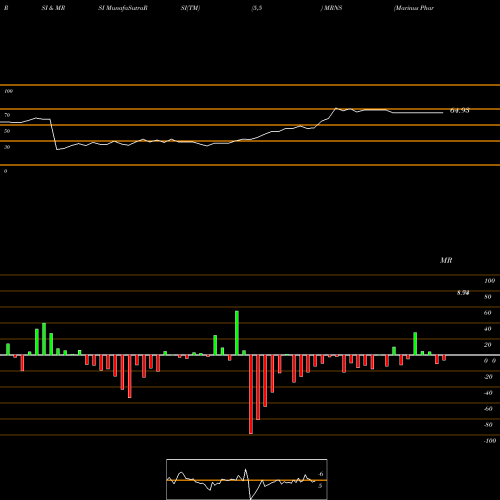The image size is (500, 500).
Task: Click the MR panel title
Action: click(x=446, y=260)
